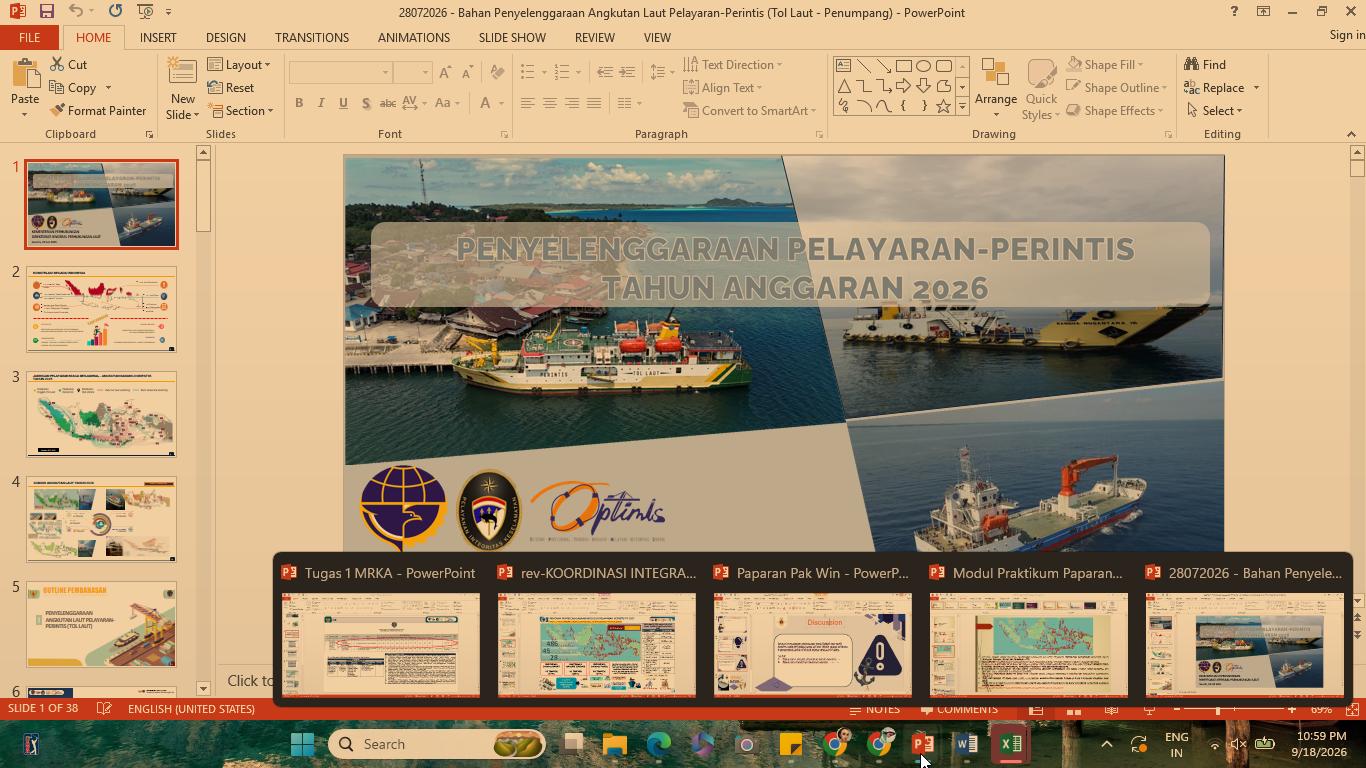Screen dimensions: 1366x768
Task: Open the FILE menu tab
Action: (x=29, y=37)
